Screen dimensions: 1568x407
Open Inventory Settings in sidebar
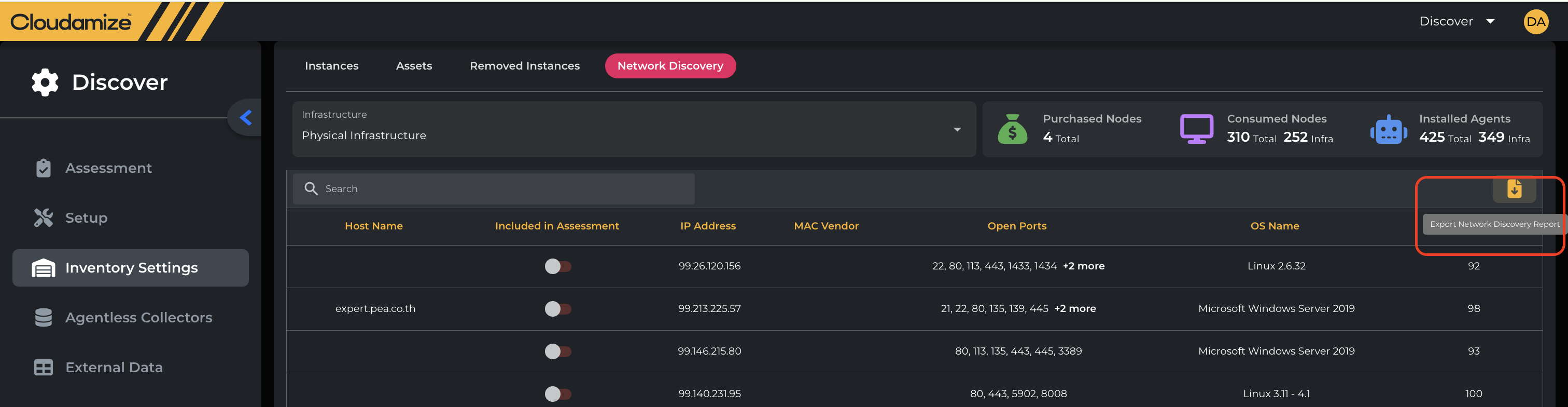131,267
